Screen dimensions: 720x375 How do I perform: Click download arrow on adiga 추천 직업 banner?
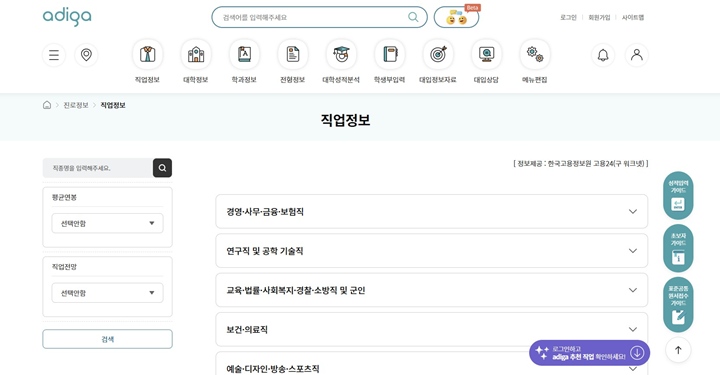(637, 353)
